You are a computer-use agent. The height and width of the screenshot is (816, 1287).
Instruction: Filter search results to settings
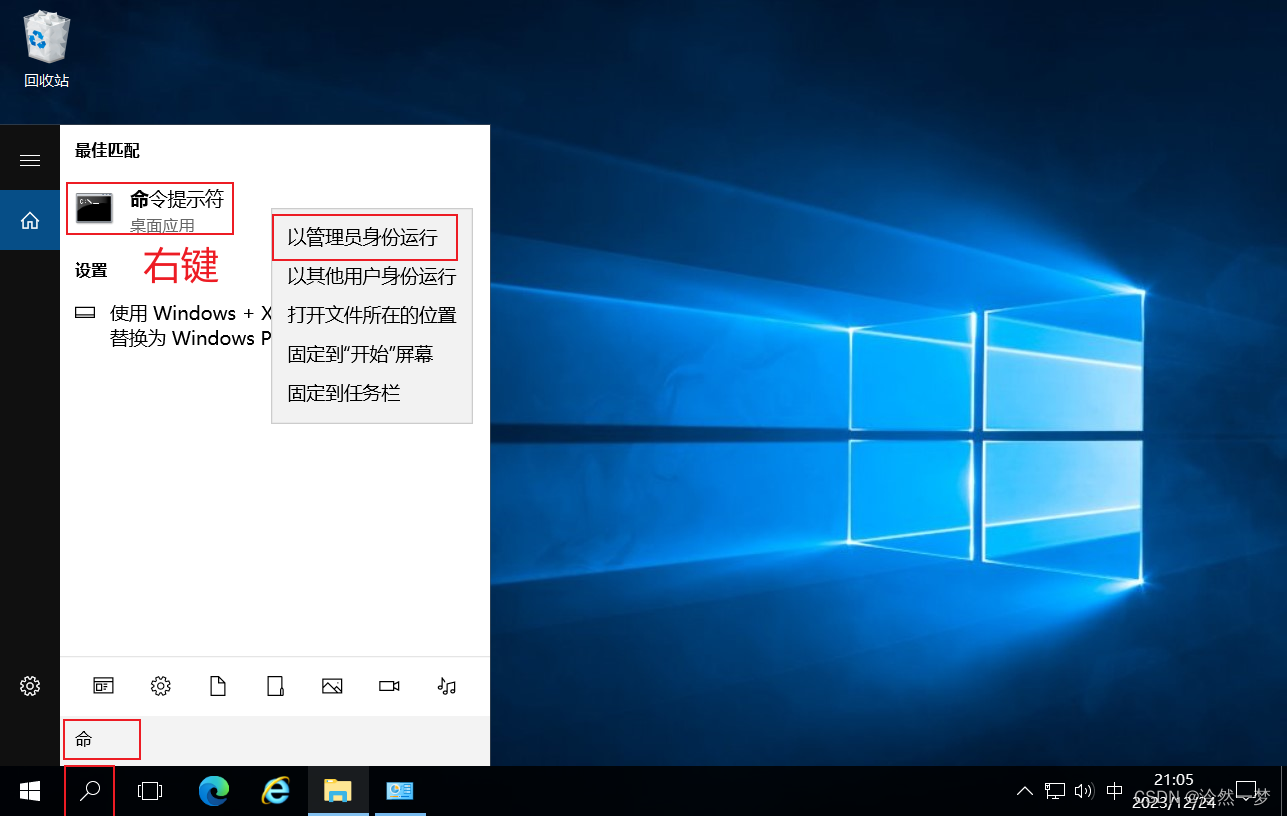pyautogui.click(x=160, y=686)
